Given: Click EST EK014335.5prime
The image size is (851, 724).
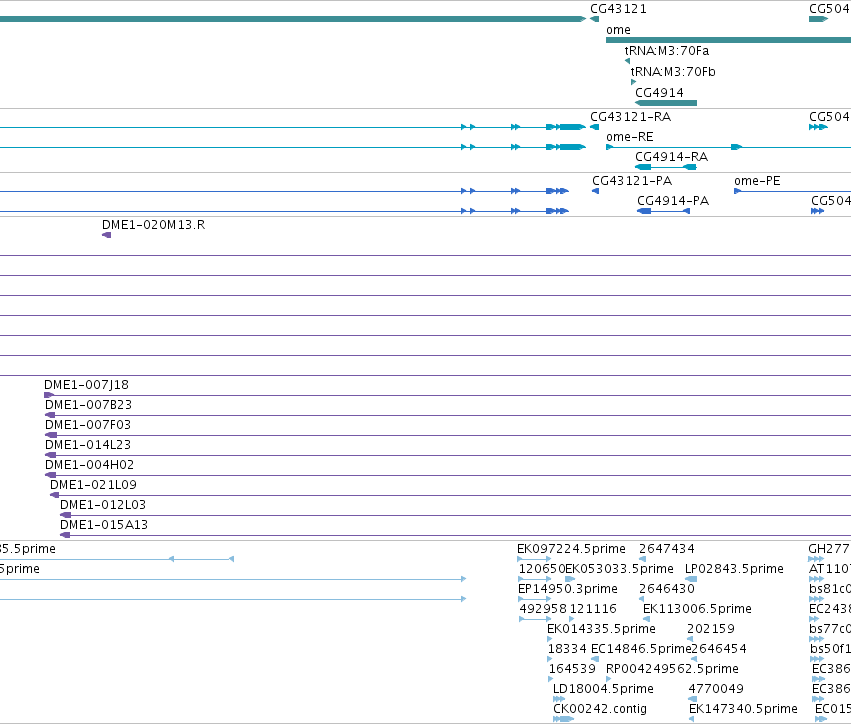Looking at the screenshot, I should pyautogui.click(x=601, y=629).
